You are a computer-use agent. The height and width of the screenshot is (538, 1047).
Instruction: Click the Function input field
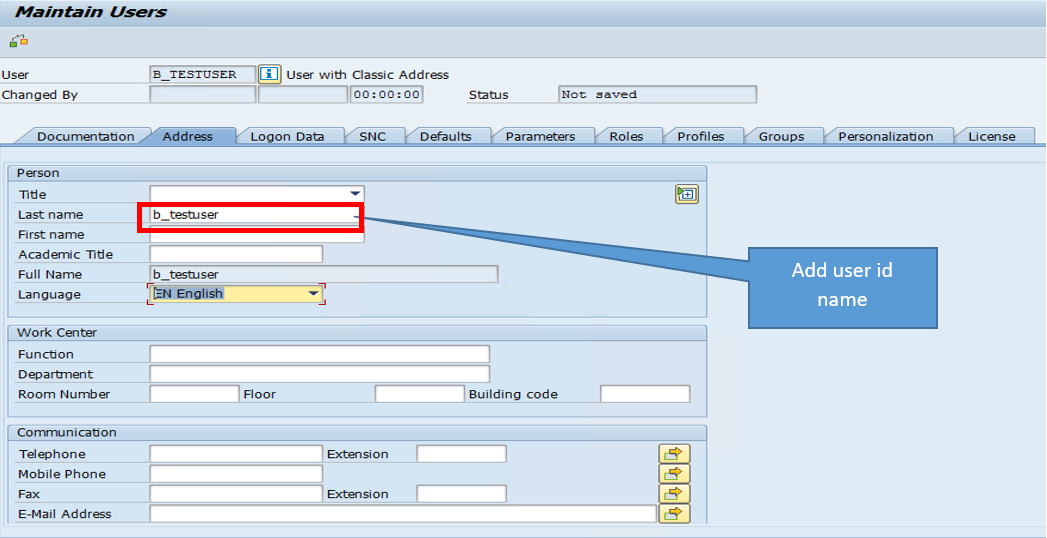coord(320,354)
